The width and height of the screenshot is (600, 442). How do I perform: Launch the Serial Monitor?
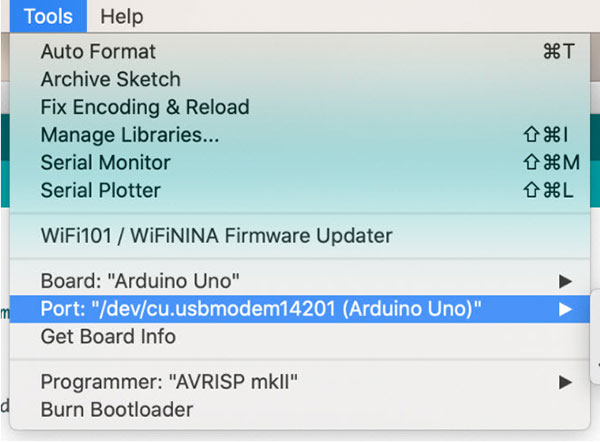coord(105,162)
